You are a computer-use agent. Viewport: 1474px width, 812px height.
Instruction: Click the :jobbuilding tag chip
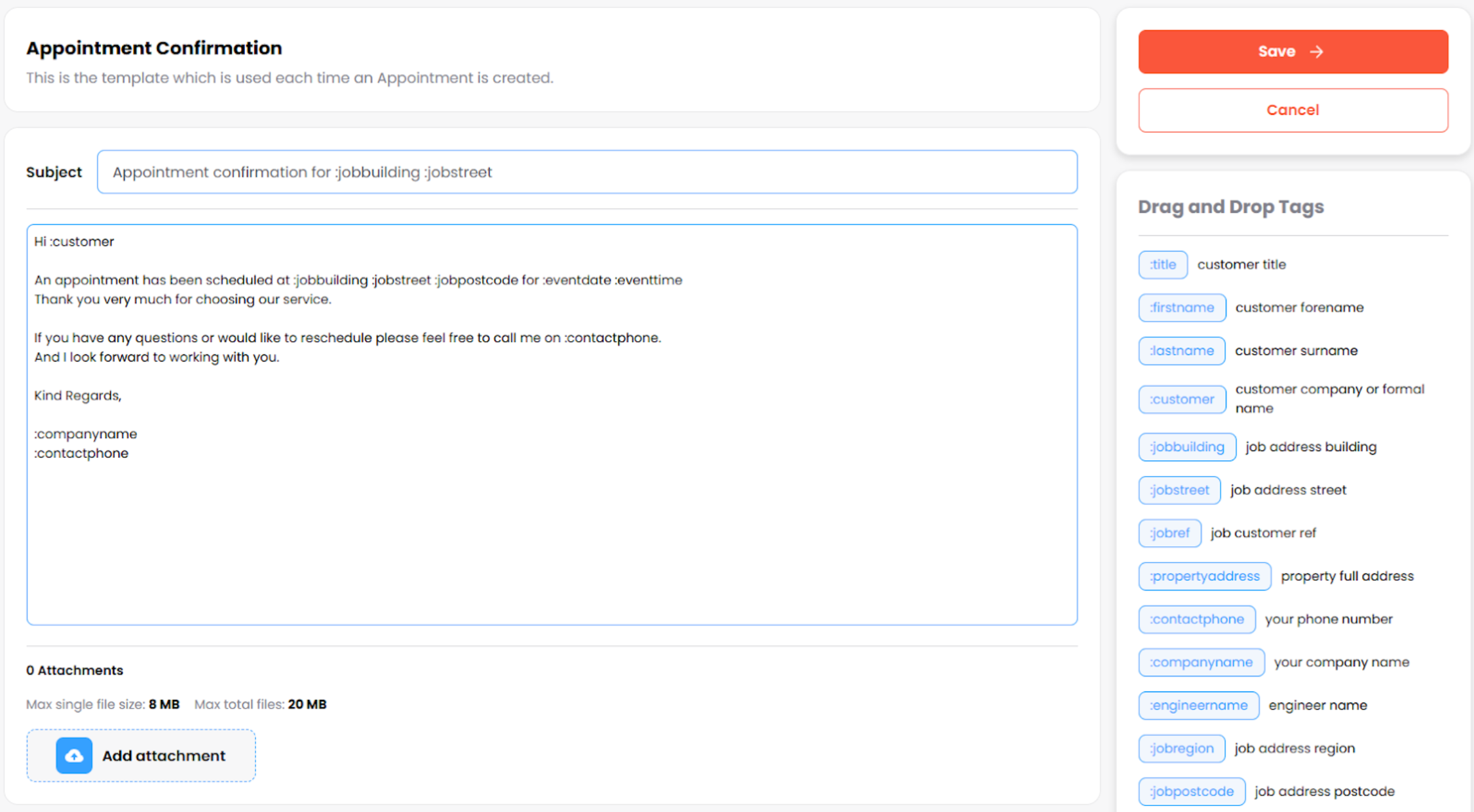coord(1186,447)
